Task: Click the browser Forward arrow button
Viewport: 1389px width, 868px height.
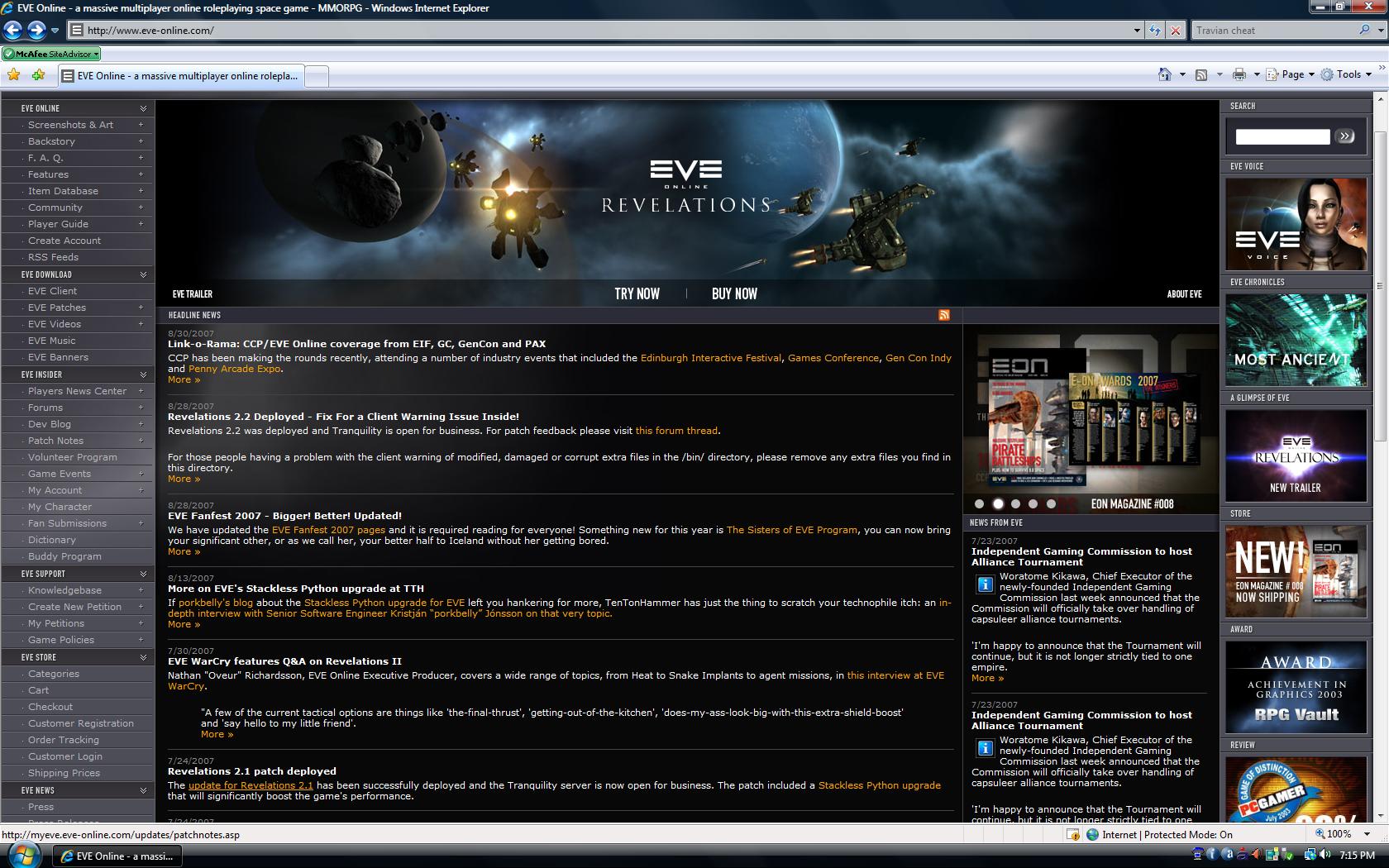Action: tap(36, 31)
